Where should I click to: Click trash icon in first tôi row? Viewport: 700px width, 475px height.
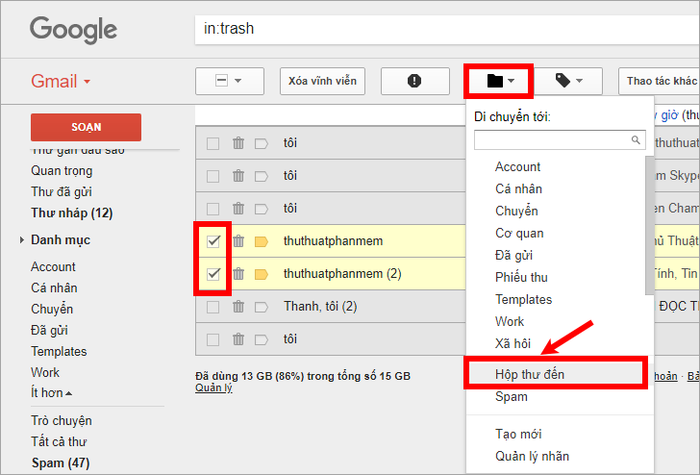(238, 143)
